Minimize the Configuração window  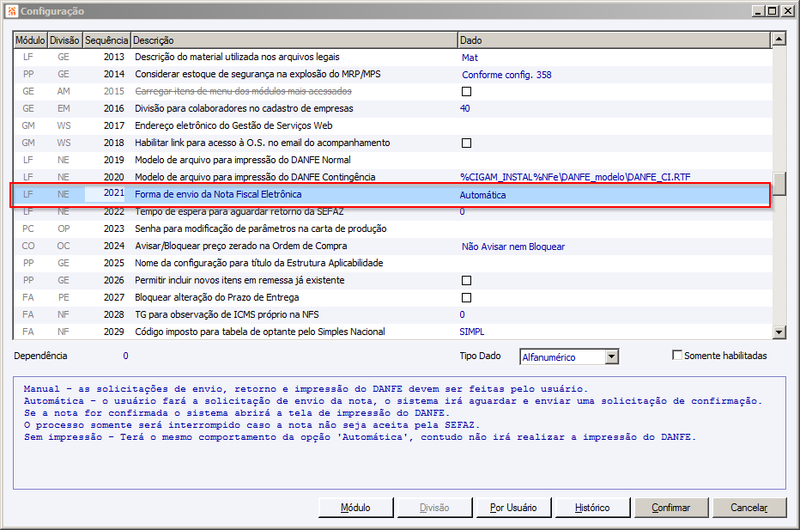(x=759, y=11)
